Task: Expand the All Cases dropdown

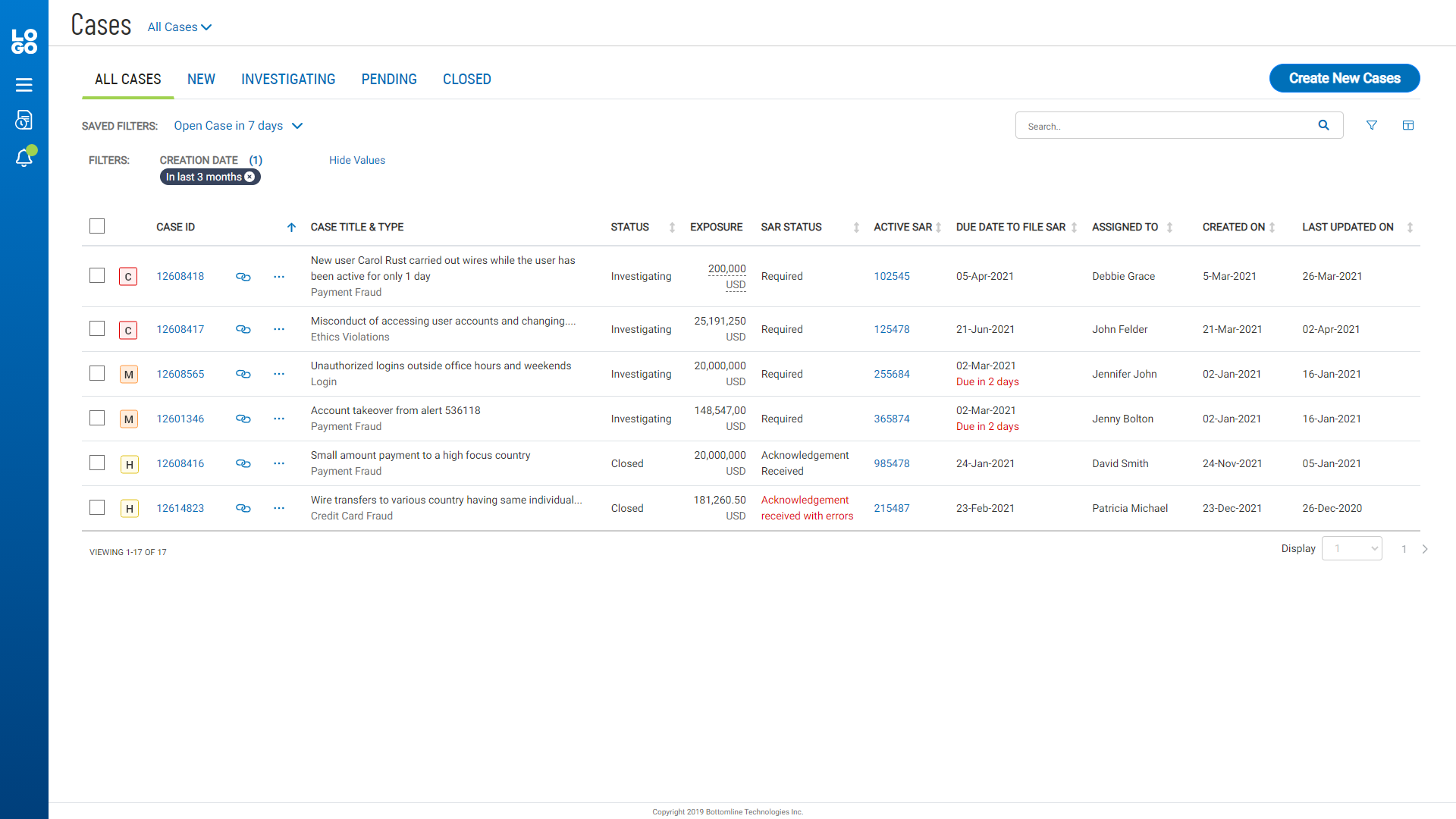Action: tap(180, 27)
